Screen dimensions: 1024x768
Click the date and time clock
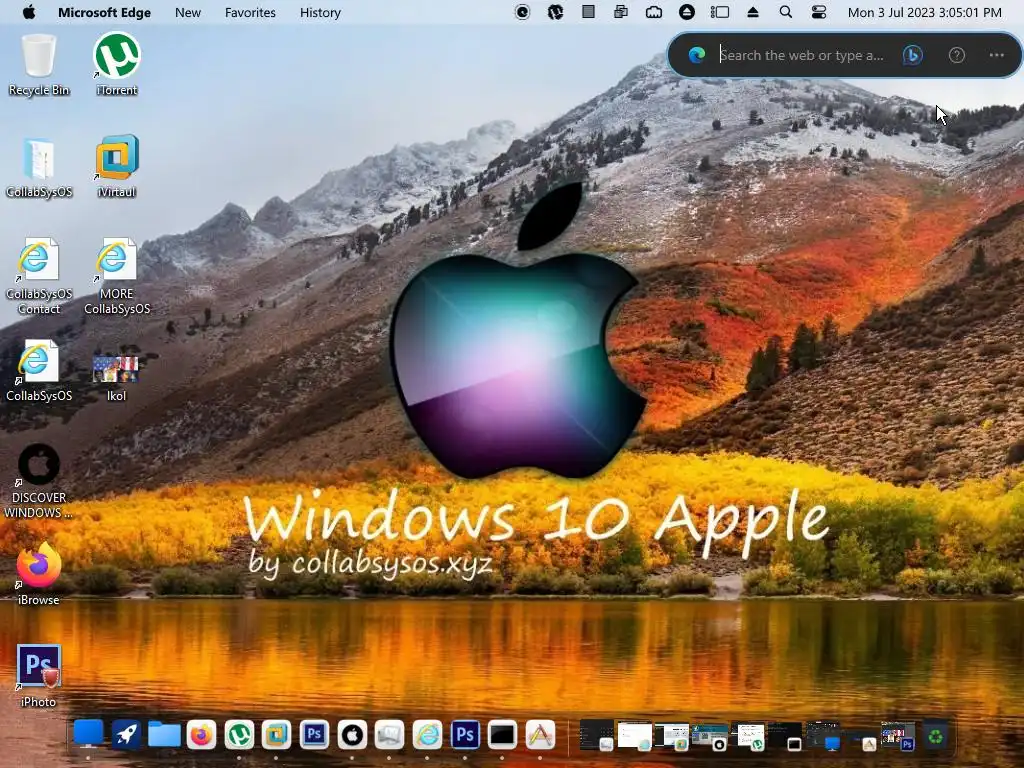click(924, 12)
